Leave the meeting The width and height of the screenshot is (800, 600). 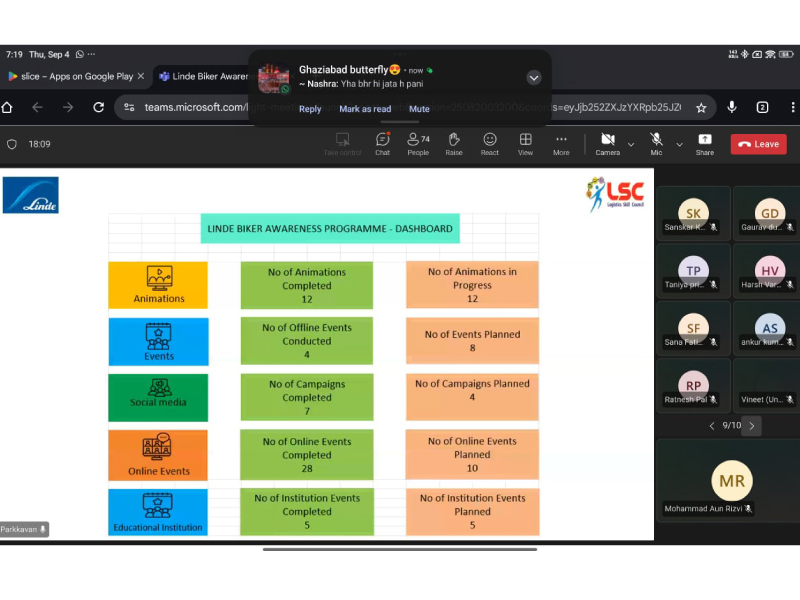click(x=758, y=144)
